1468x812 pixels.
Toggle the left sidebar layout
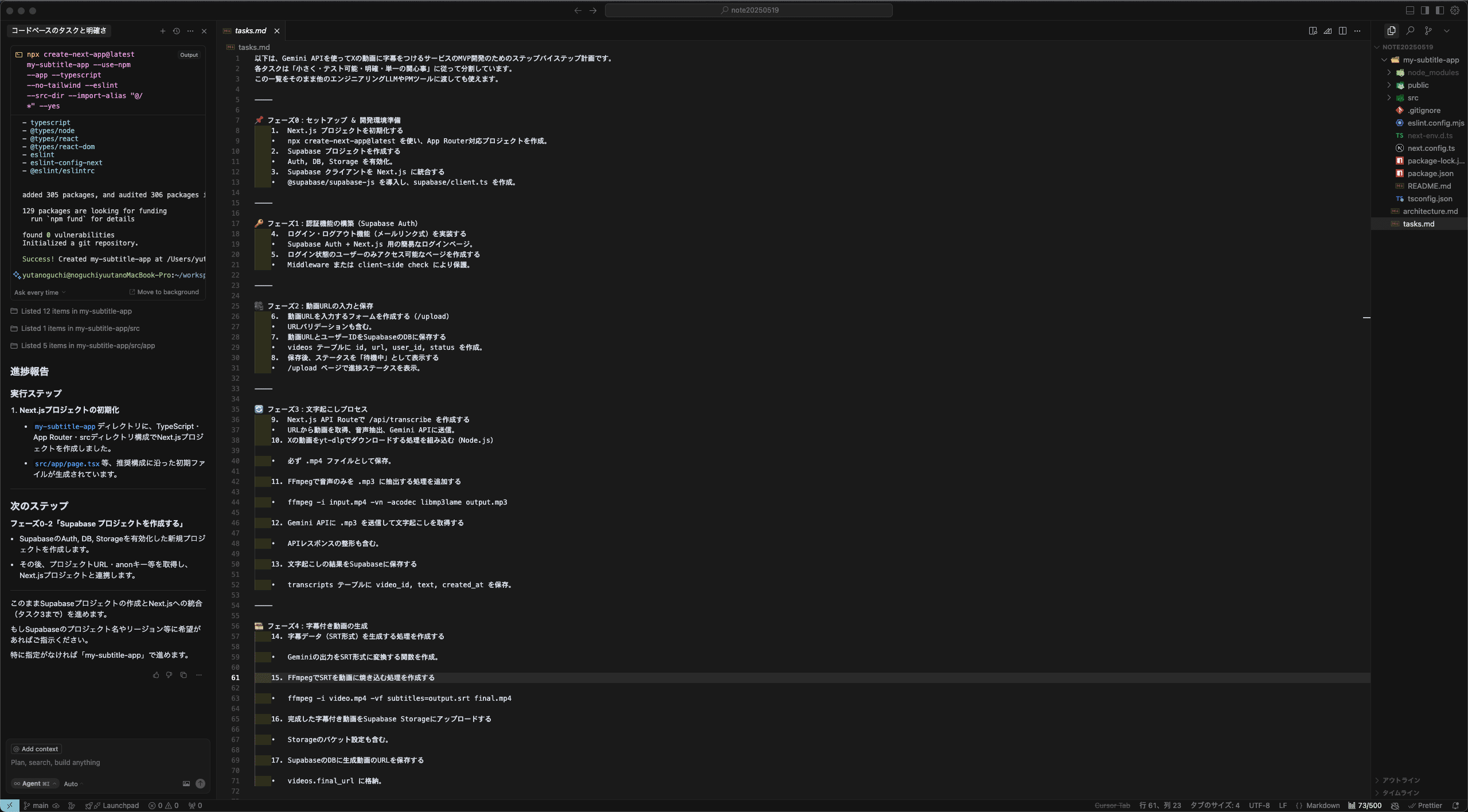(1440, 10)
